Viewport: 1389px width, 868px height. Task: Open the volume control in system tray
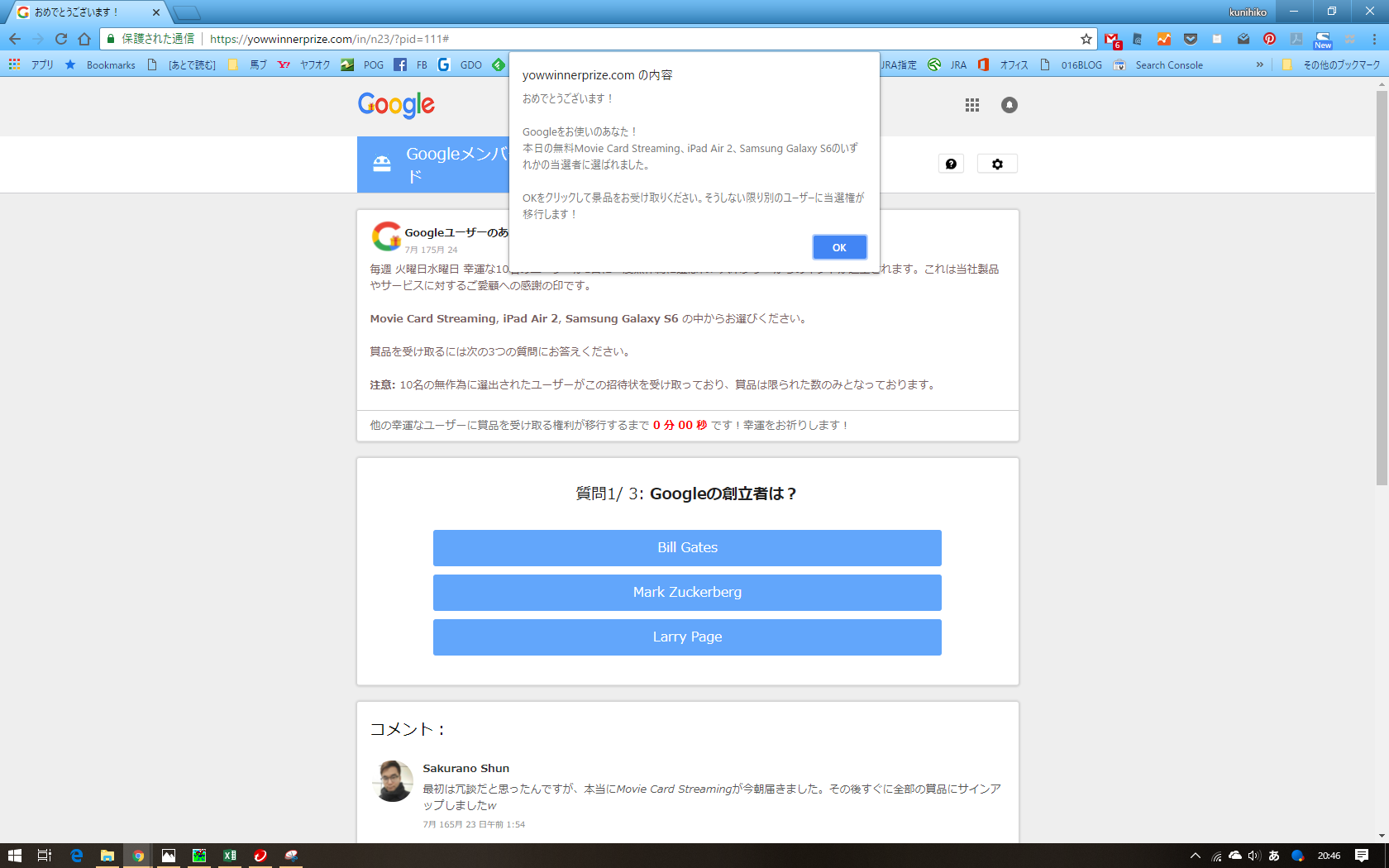1254,856
